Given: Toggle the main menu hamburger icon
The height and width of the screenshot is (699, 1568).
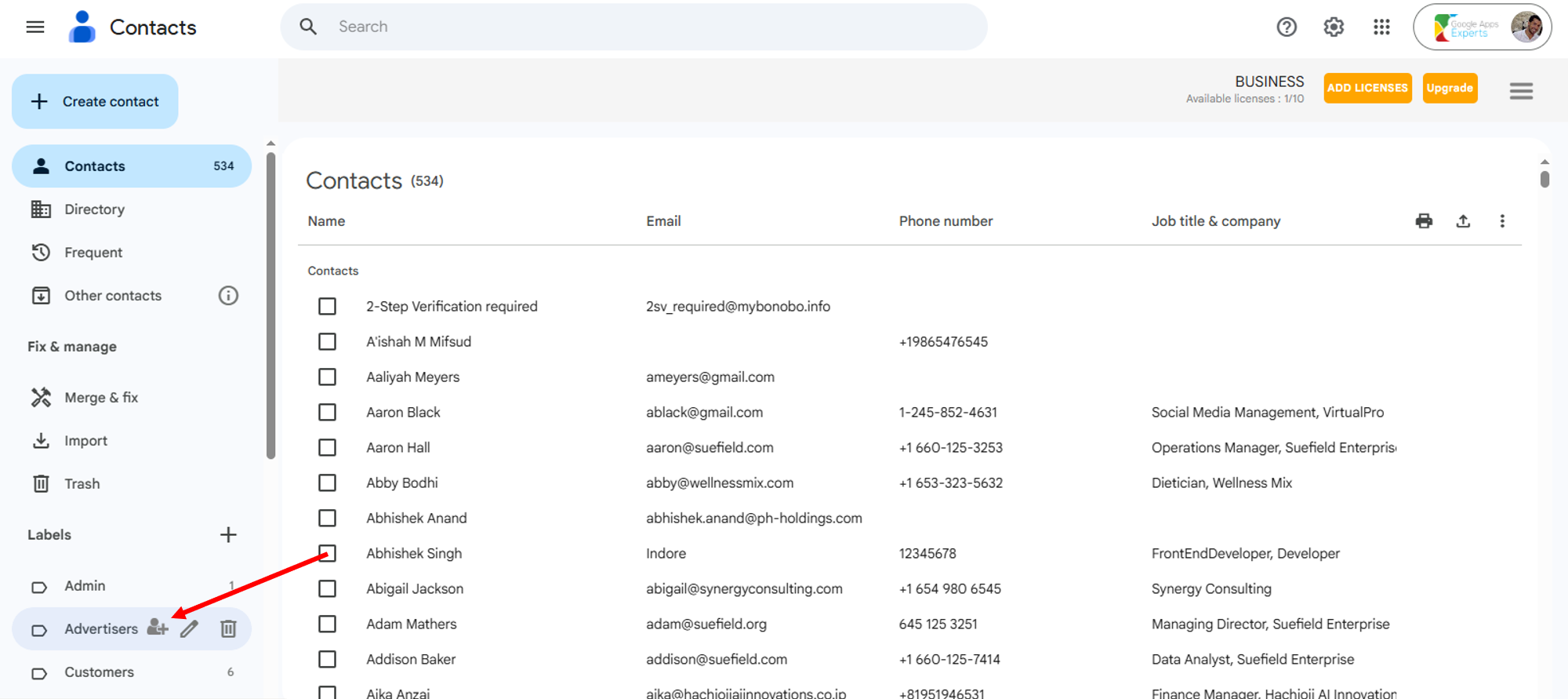Looking at the screenshot, I should [x=35, y=27].
